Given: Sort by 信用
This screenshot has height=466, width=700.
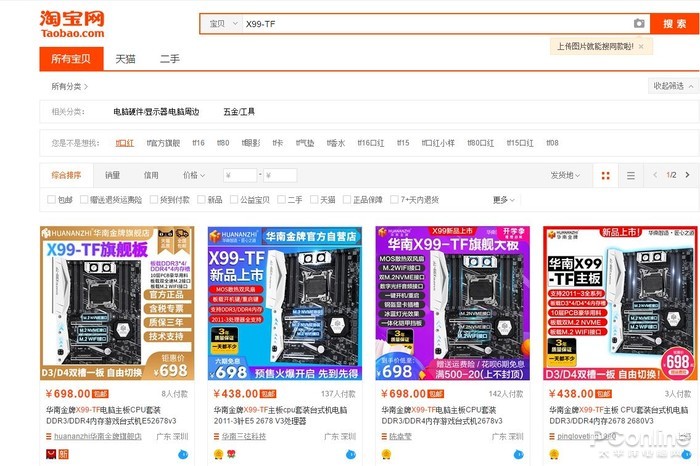Looking at the screenshot, I should coord(151,175).
